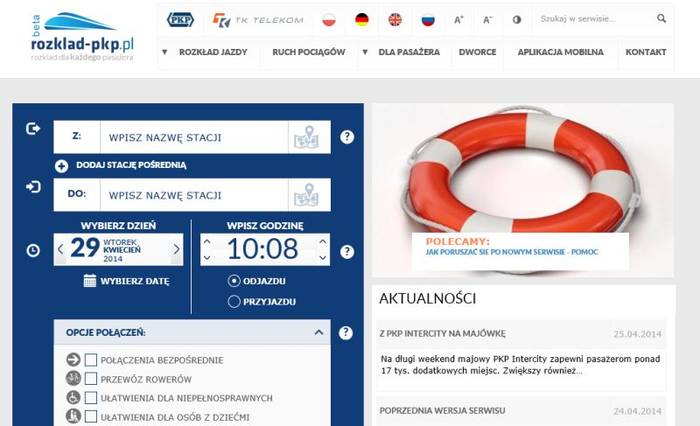The width and height of the screenshot is (700, 426).
Task: Increase font size with A+ icon
Action: tap(458, 20)
